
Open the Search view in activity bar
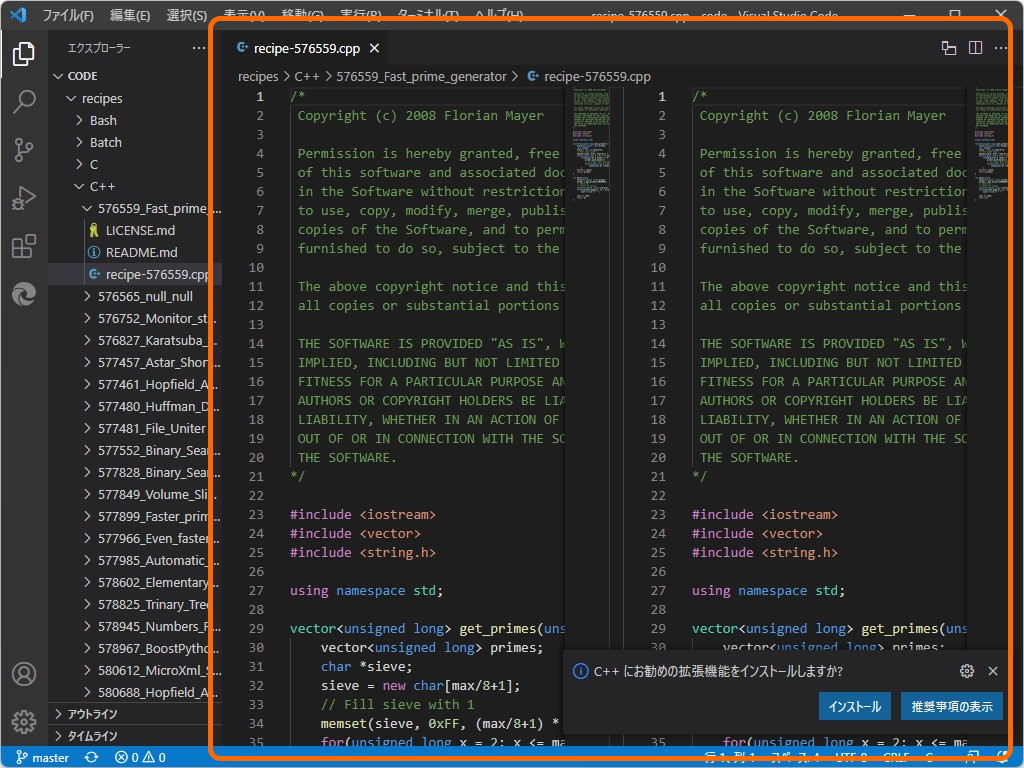[24, 102]
